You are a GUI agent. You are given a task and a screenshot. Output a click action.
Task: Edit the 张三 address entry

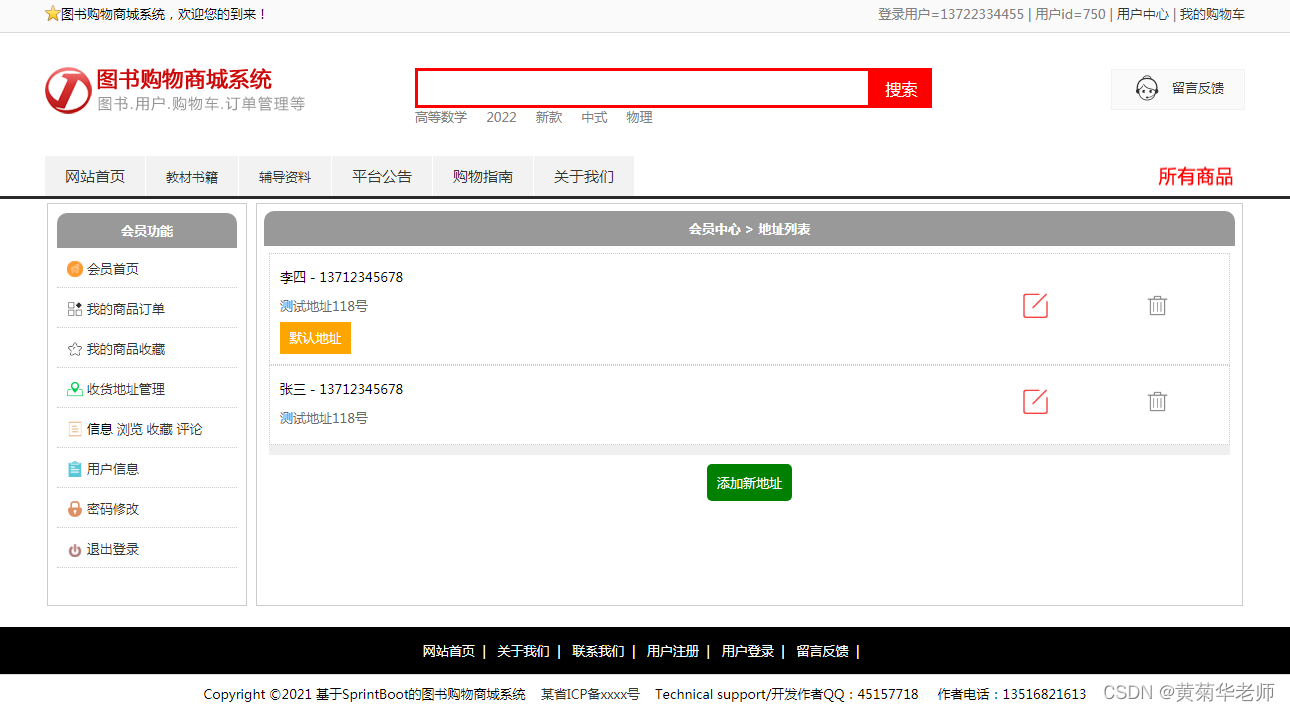click(1035, 402)
